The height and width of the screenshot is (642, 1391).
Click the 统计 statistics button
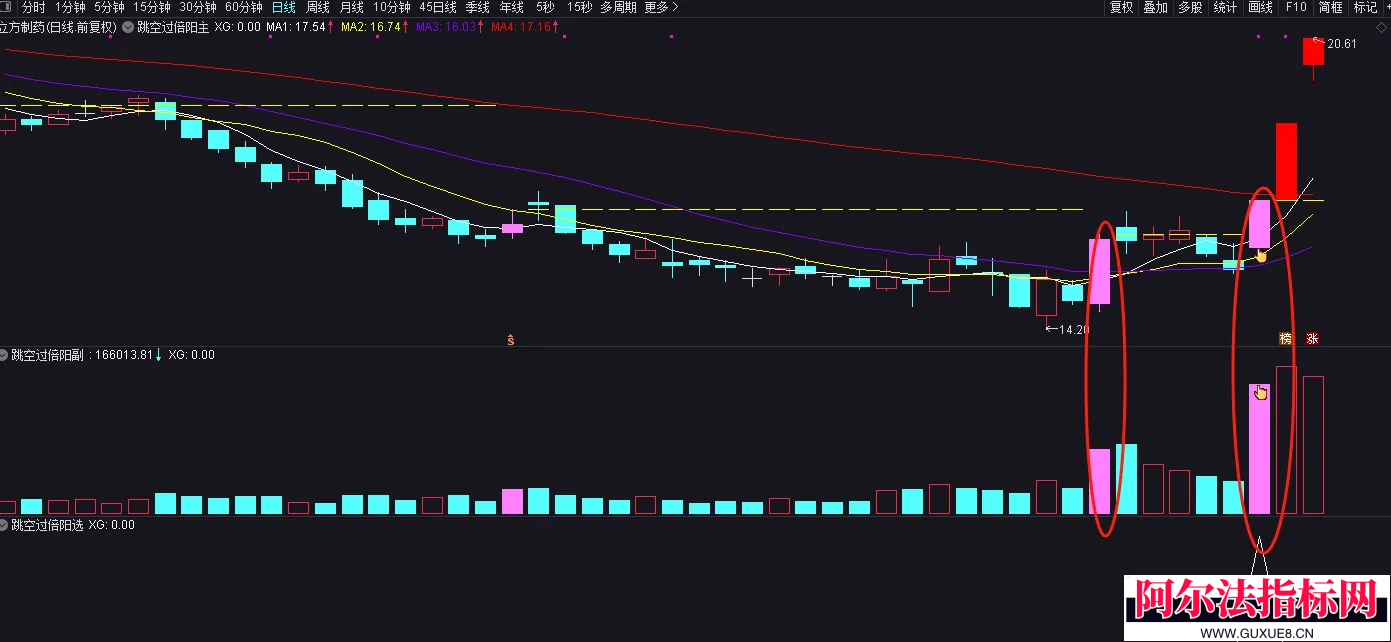[1225, 7]
